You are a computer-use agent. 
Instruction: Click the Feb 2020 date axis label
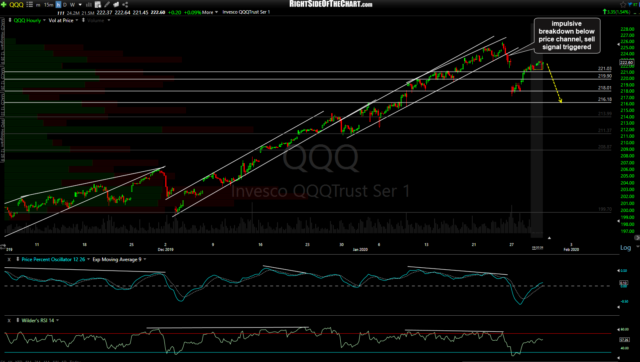(x=571, y=249)
